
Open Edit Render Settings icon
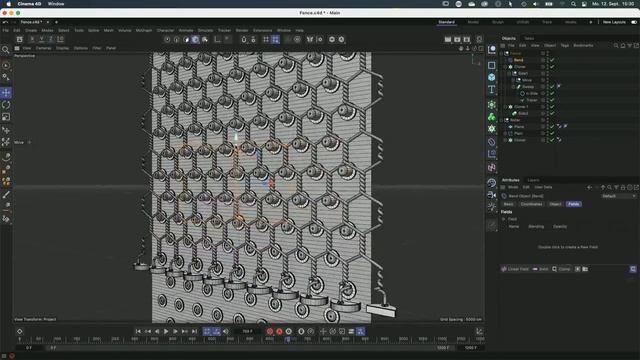(467, 40)
